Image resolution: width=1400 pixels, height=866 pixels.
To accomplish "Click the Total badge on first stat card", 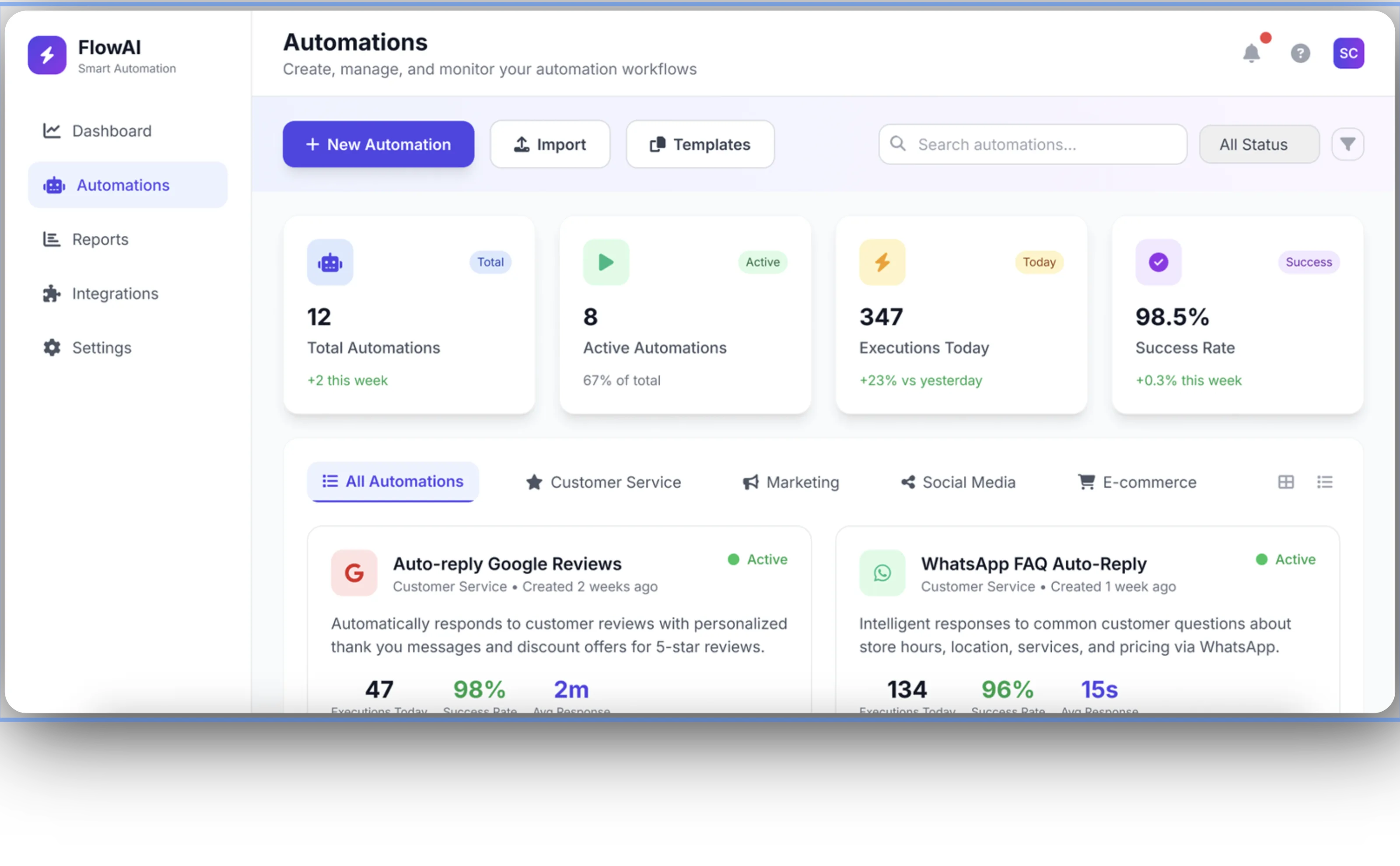I will [490, 262].
